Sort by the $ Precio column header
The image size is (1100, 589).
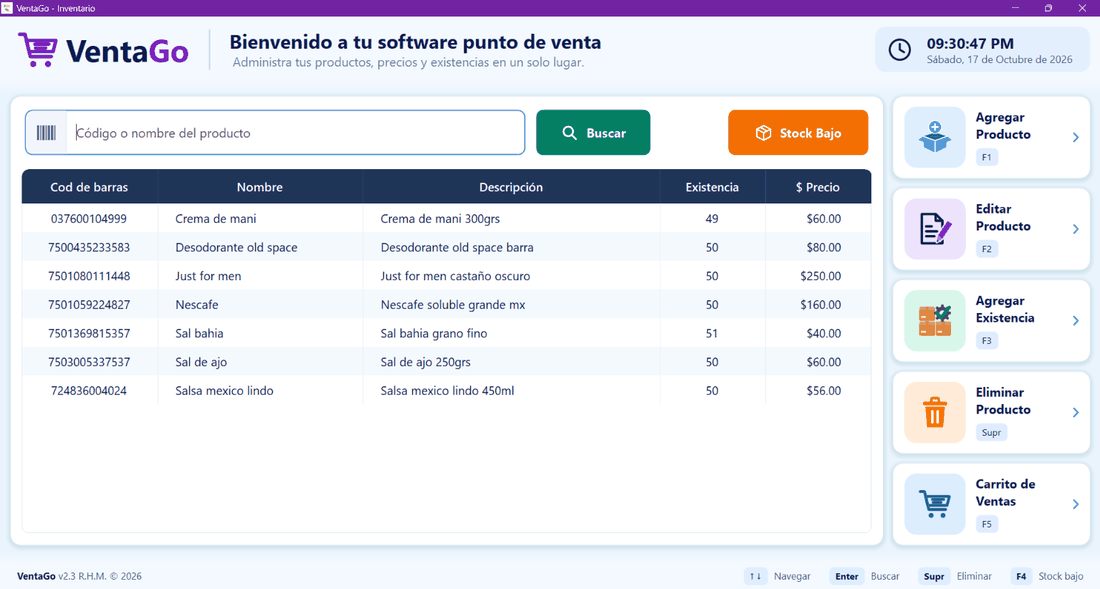(817, 187)
